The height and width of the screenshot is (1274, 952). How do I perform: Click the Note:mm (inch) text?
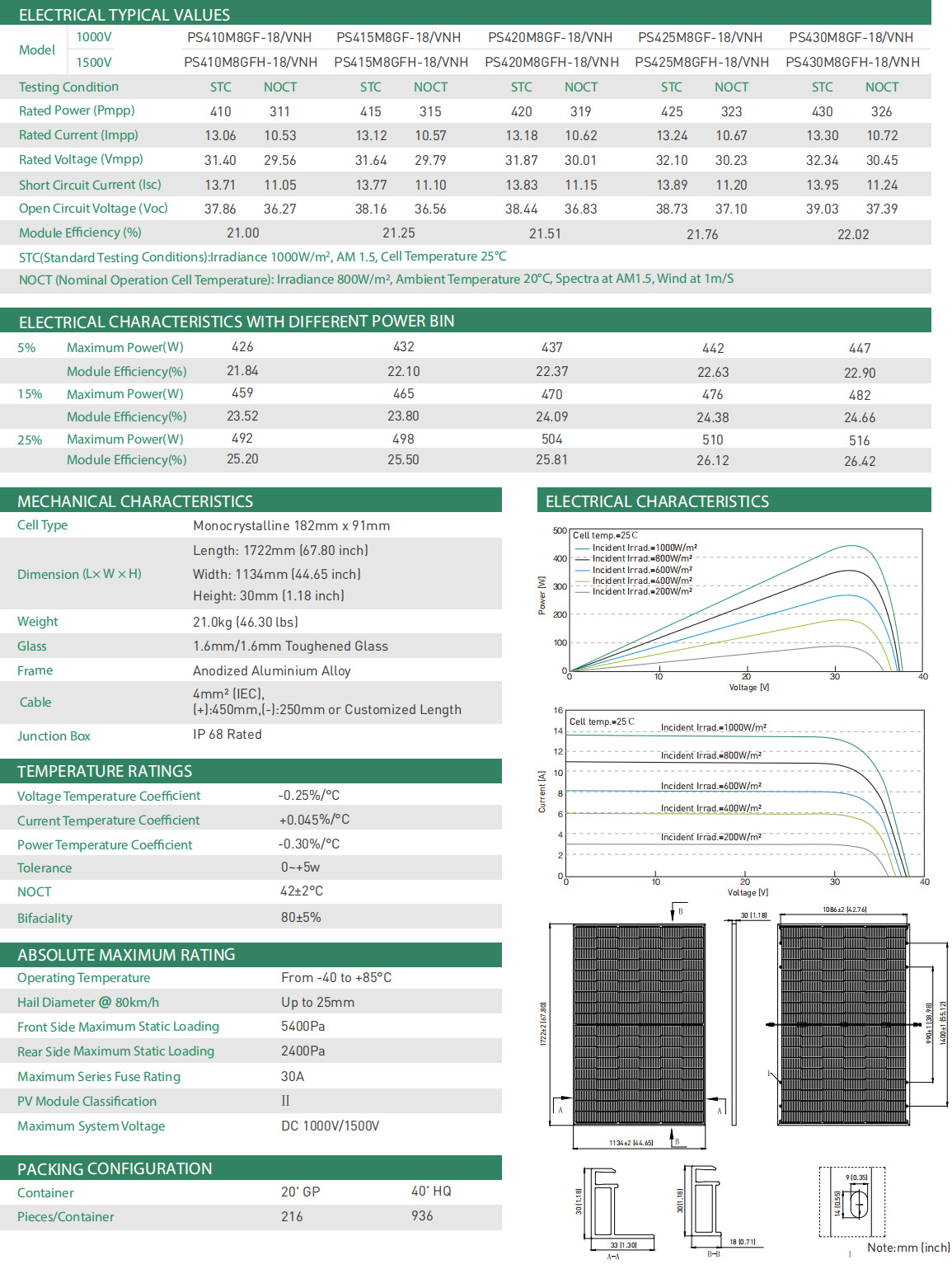[x=907, y=1248]
